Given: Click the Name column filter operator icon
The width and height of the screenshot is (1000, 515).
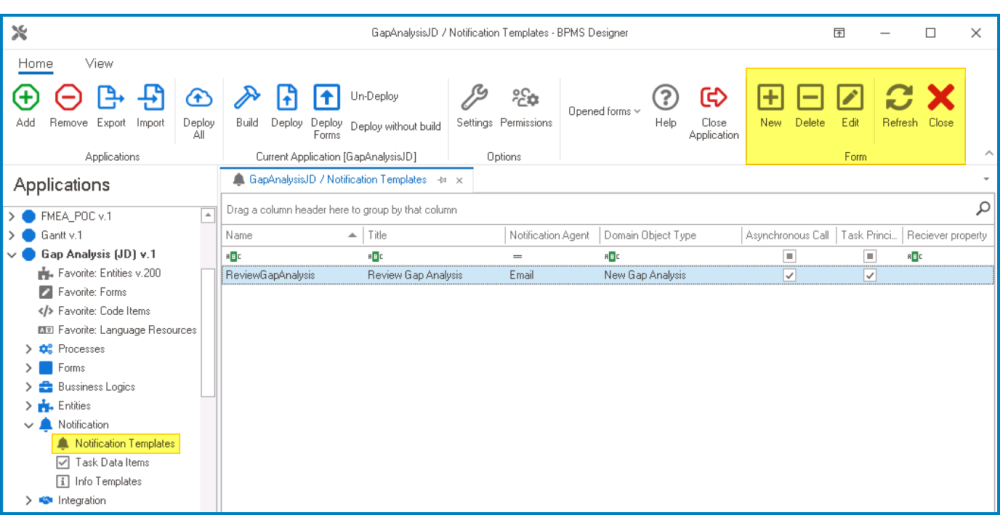Looking at the screenshot, I should [x=234, y=256].
